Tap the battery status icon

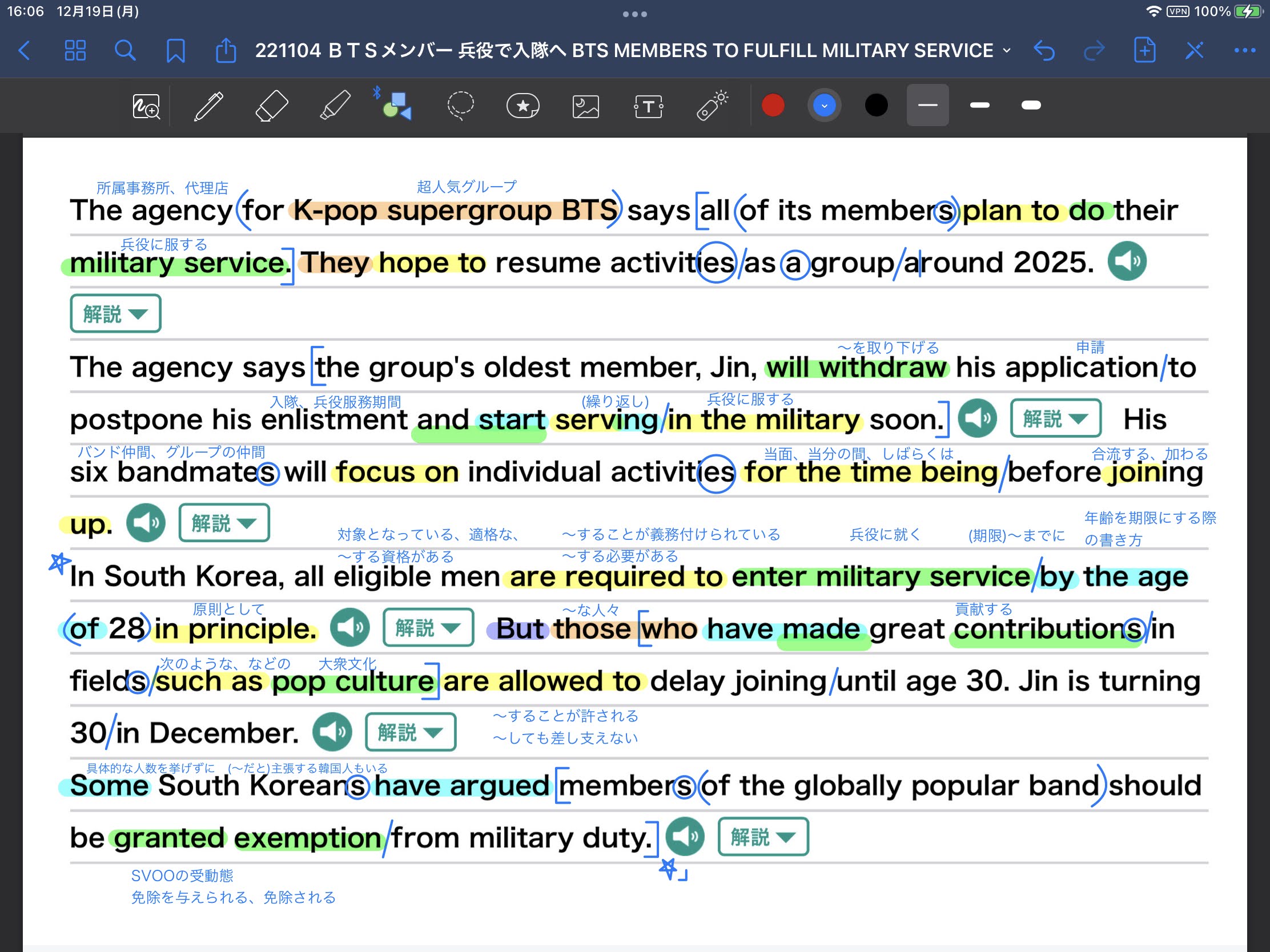pyautogui.click(x=1248, y=11)
